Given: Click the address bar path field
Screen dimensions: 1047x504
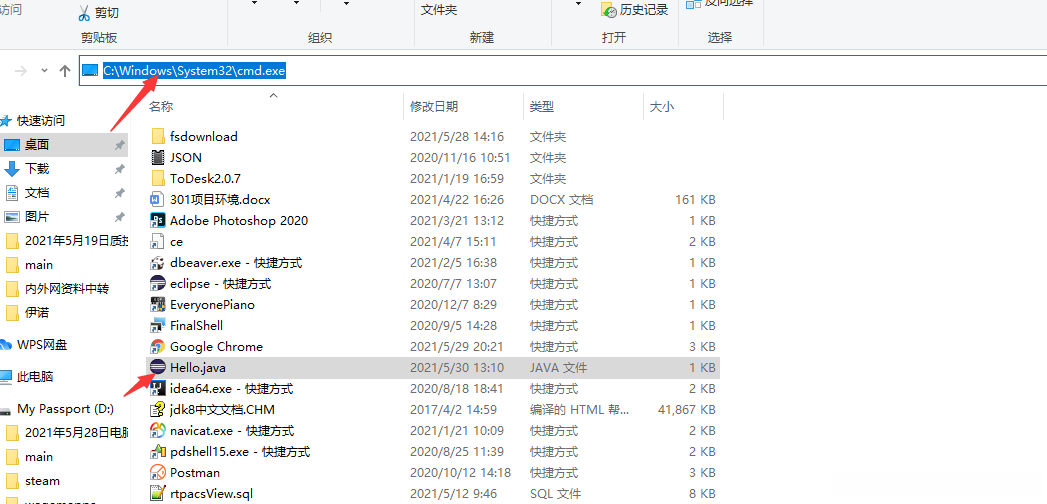Looking at the screenshot, I should (562, 71).
